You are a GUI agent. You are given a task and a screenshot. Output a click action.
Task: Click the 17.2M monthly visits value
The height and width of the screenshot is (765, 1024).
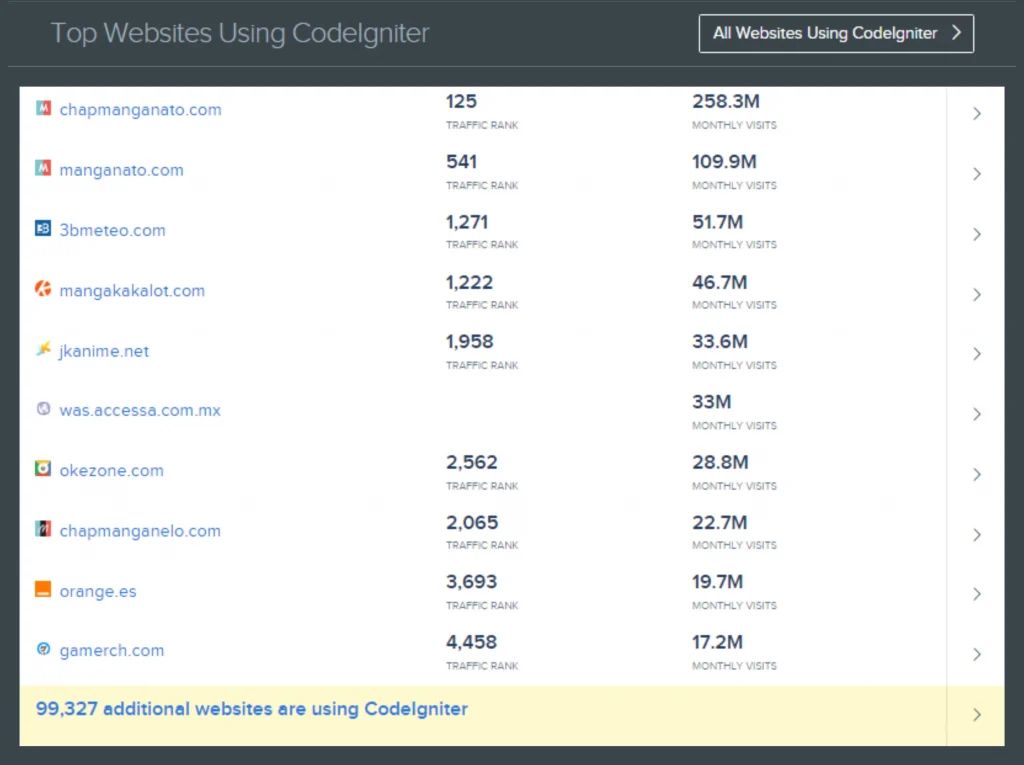coord(718,642)
